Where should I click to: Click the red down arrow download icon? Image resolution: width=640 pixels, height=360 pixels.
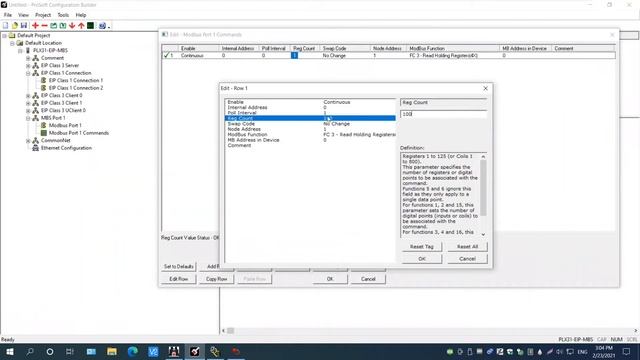[x=72, y=25]
